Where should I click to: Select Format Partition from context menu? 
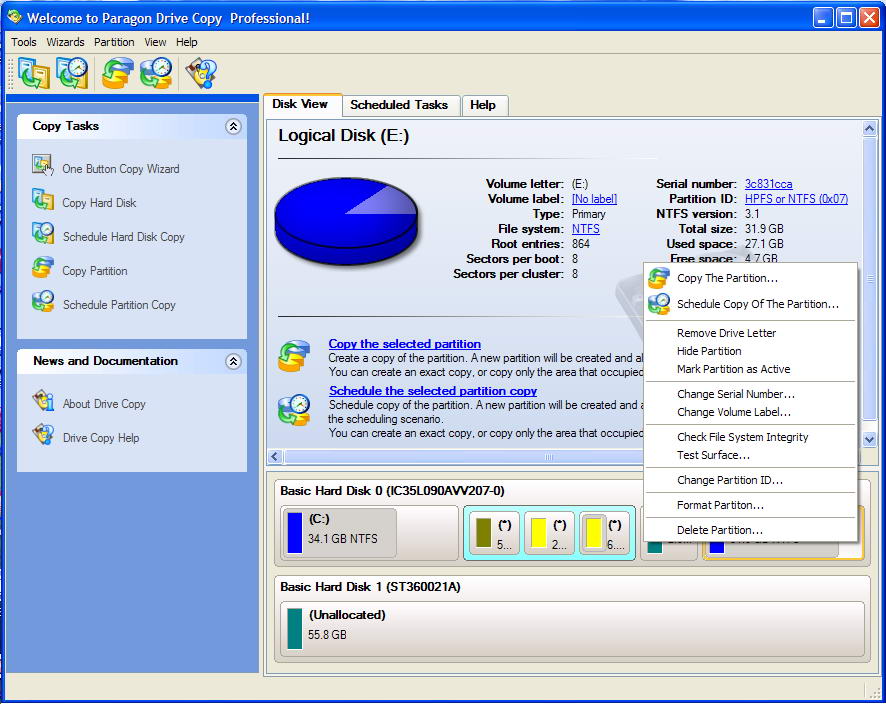720,505
